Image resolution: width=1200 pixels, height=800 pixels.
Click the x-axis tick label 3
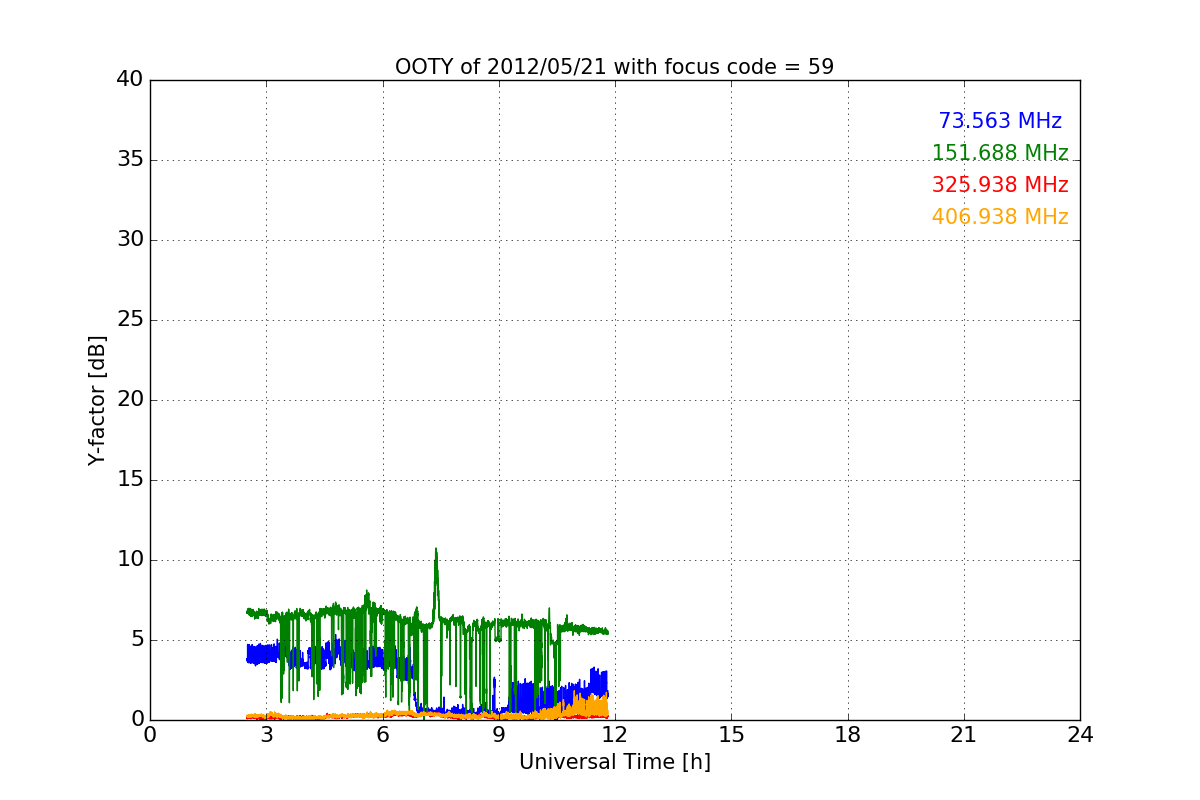266,734
